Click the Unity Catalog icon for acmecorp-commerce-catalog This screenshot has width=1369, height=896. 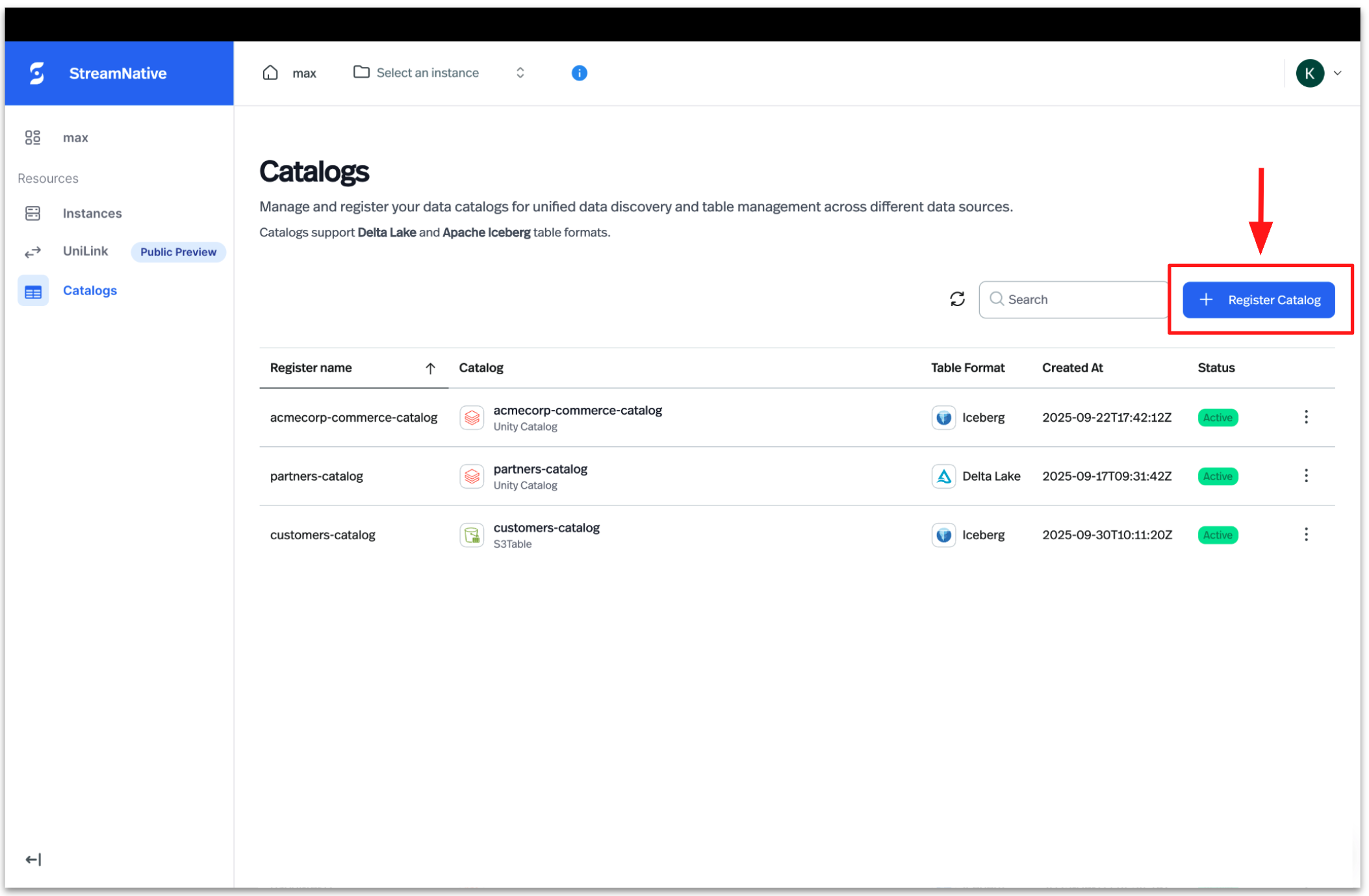472,418
